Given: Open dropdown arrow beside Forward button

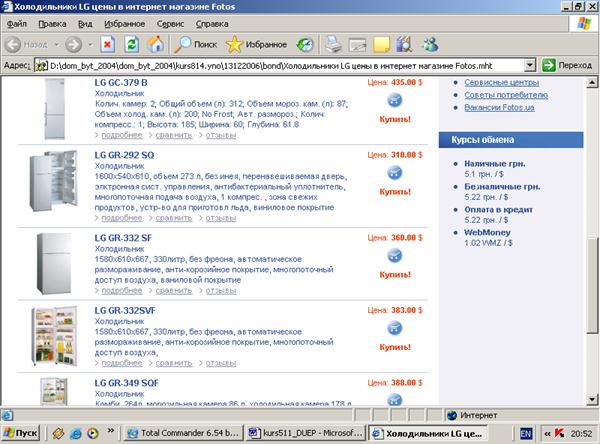Looking at the screenshot, I should [x=90, y=45].
